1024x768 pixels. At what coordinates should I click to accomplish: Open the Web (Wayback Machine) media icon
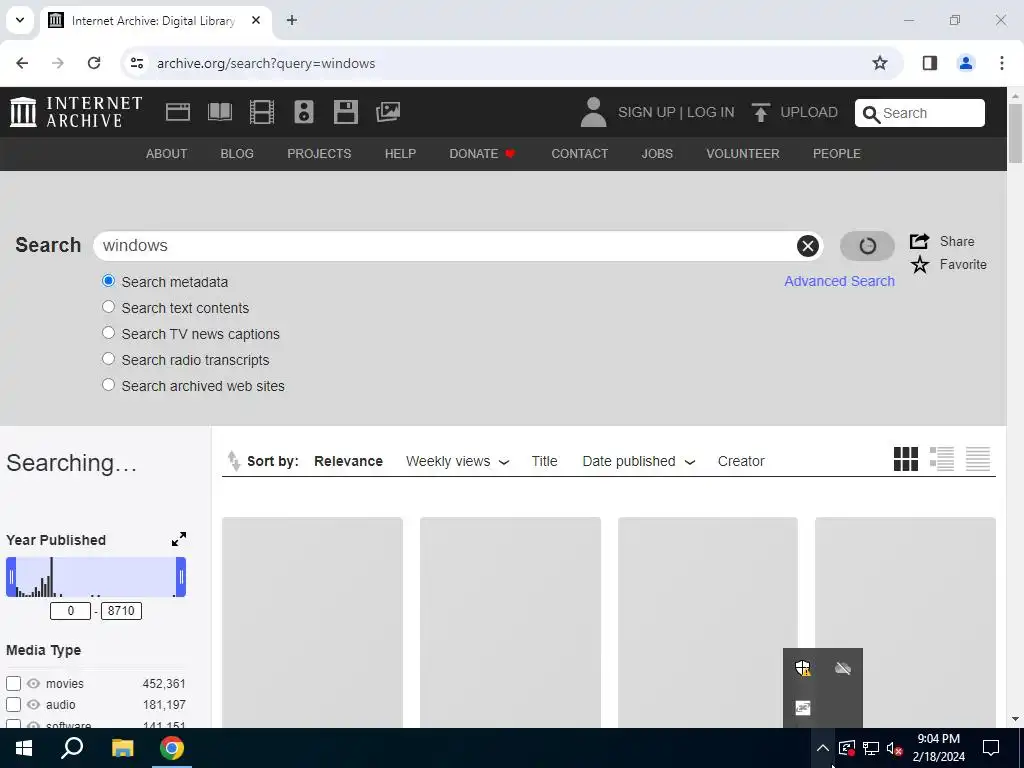coord(178,112)
